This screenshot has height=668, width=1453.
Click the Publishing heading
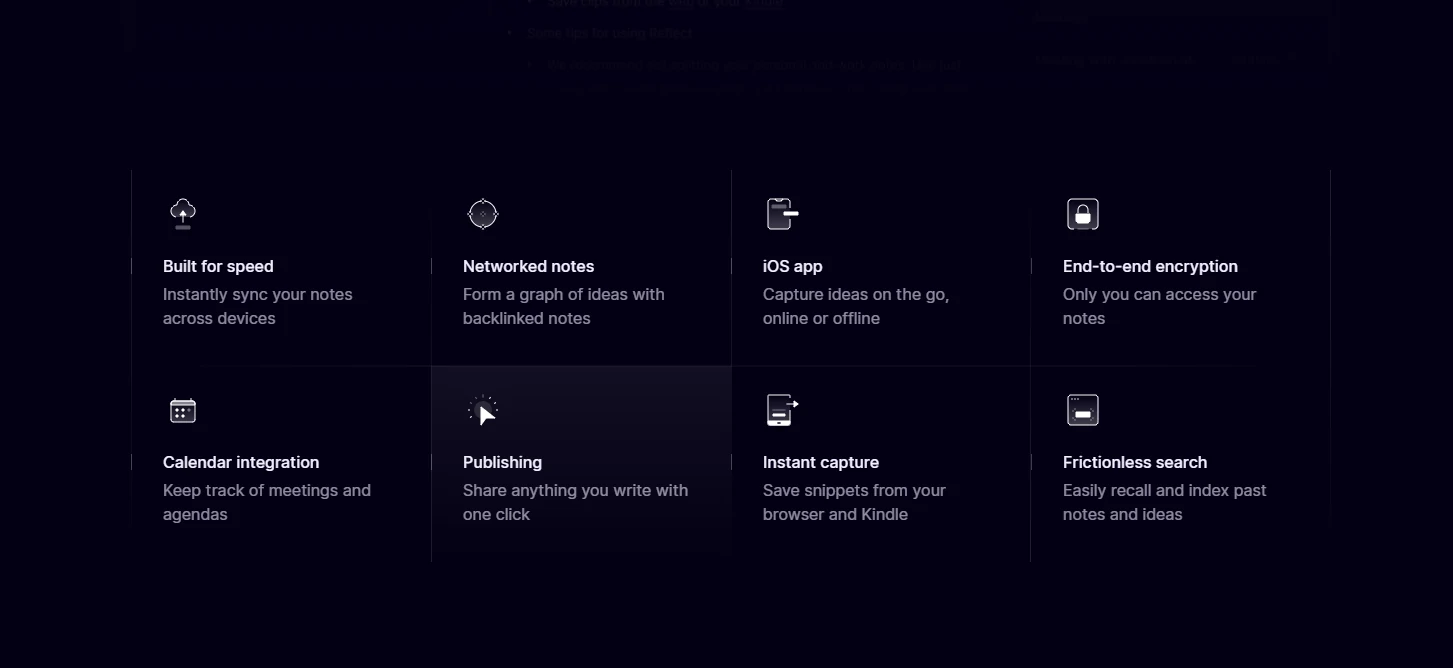[502, 462]
